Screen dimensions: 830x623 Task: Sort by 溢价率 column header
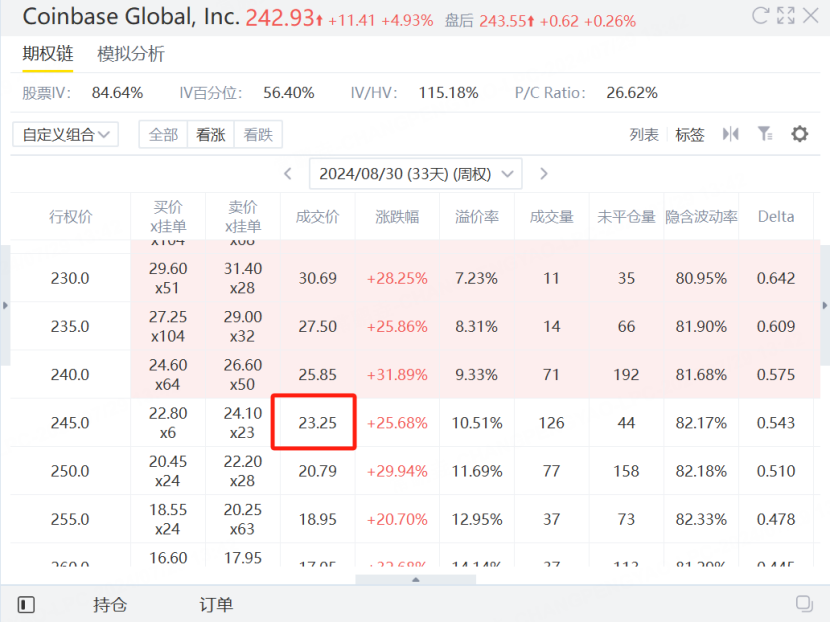click(x=476, y=216)
